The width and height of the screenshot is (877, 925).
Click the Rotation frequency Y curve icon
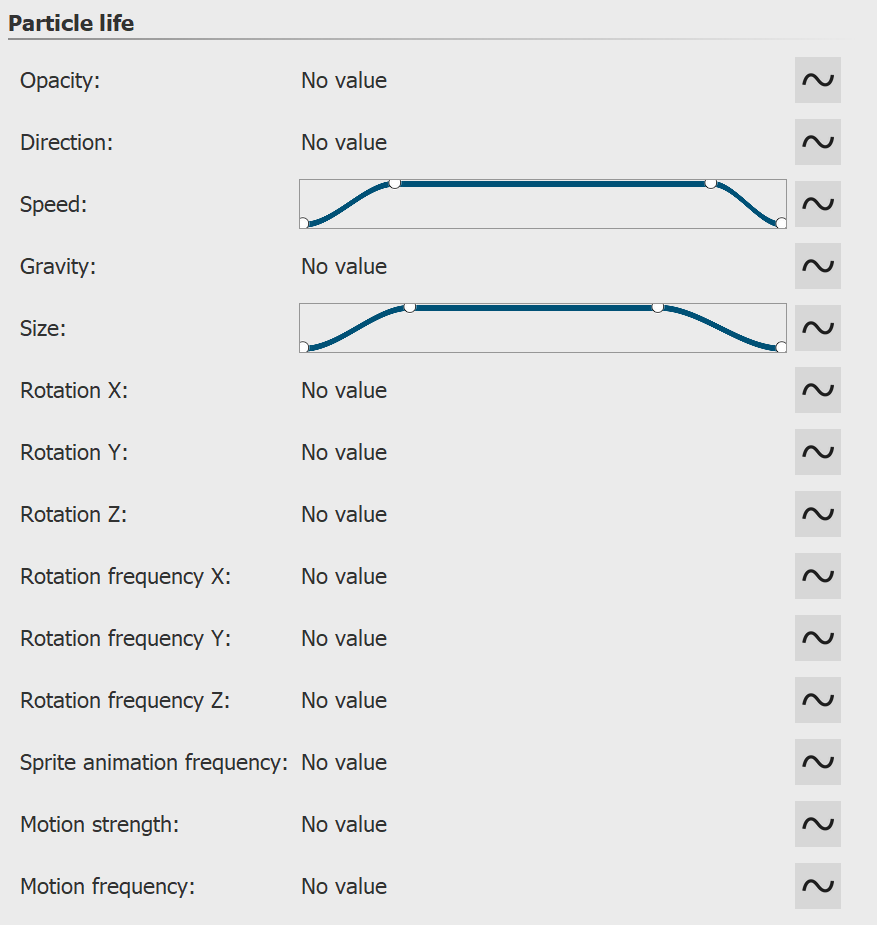click(x=817, y=638)
